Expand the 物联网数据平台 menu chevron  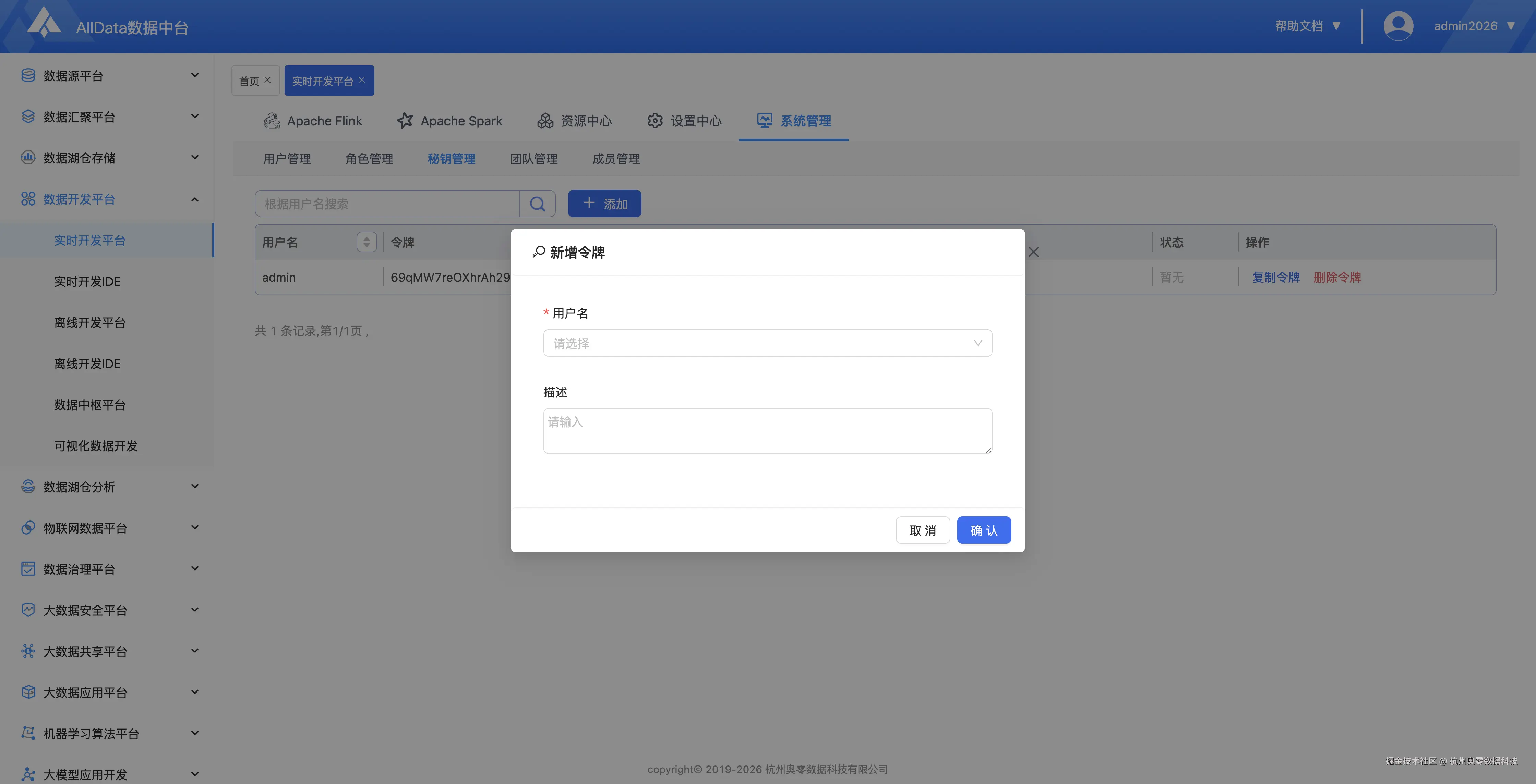pos(194,527)
